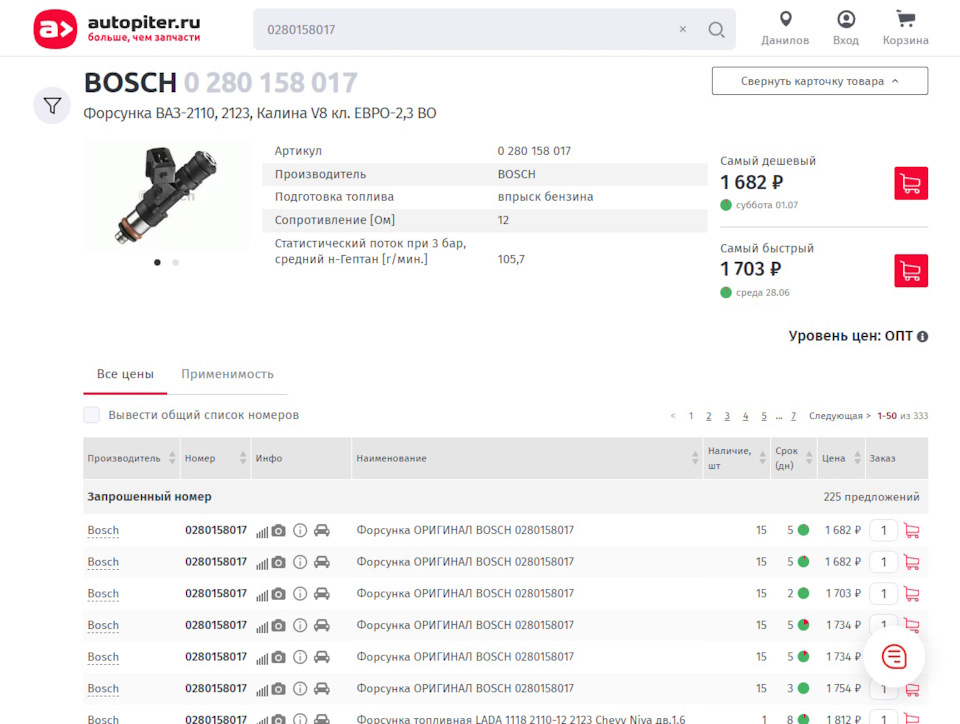Open the chat support bubble
The image size is (960, 724).
[893, 656]
